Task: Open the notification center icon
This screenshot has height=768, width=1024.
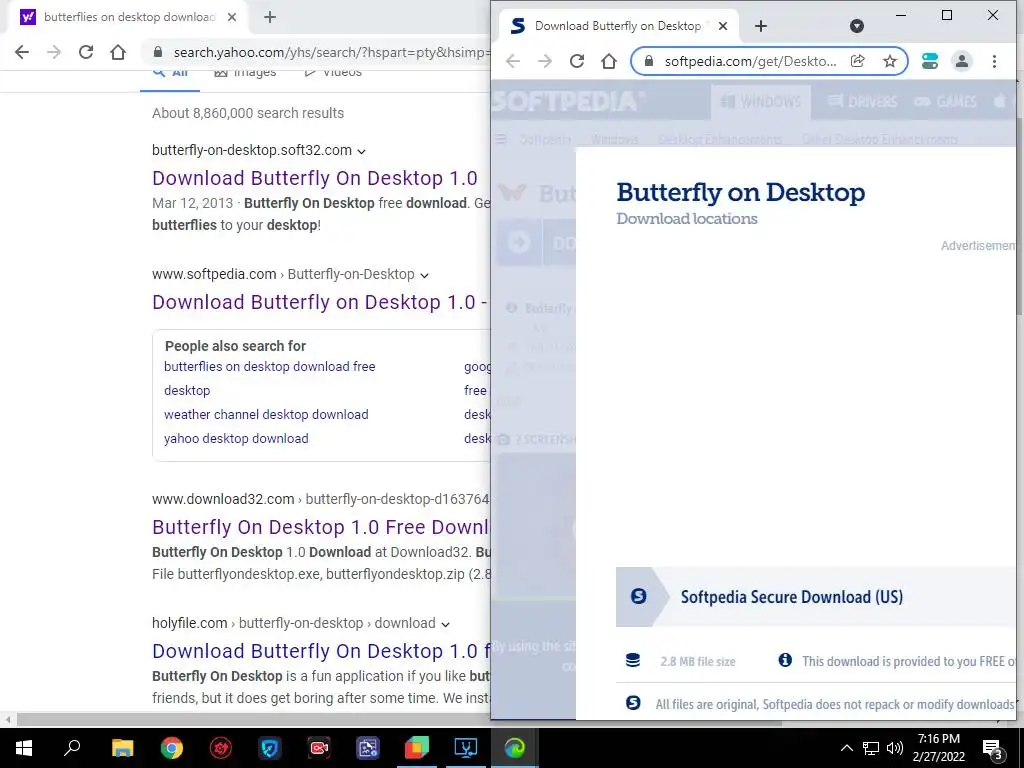Action: (993, 748)
